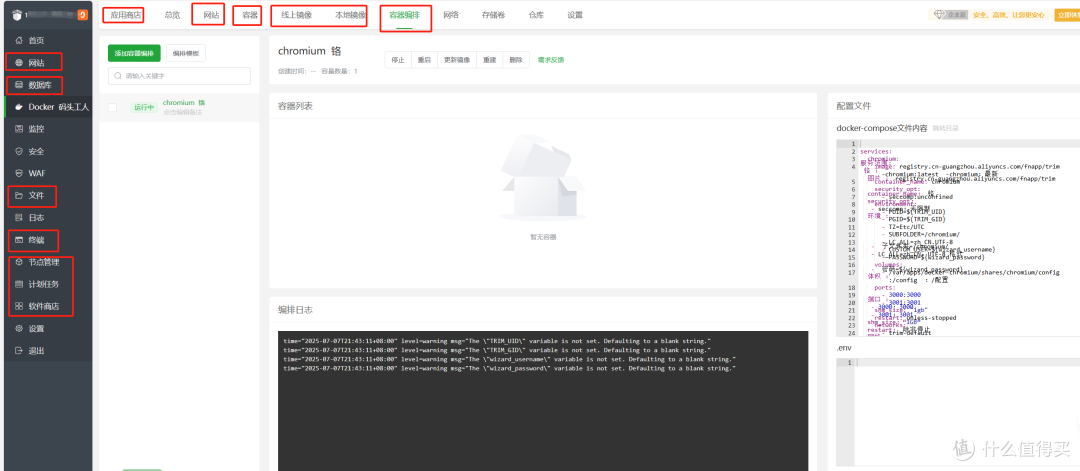Click the 网站 globe icon in sidebar
Viewport: 1080px width, 471px height.
19,63
